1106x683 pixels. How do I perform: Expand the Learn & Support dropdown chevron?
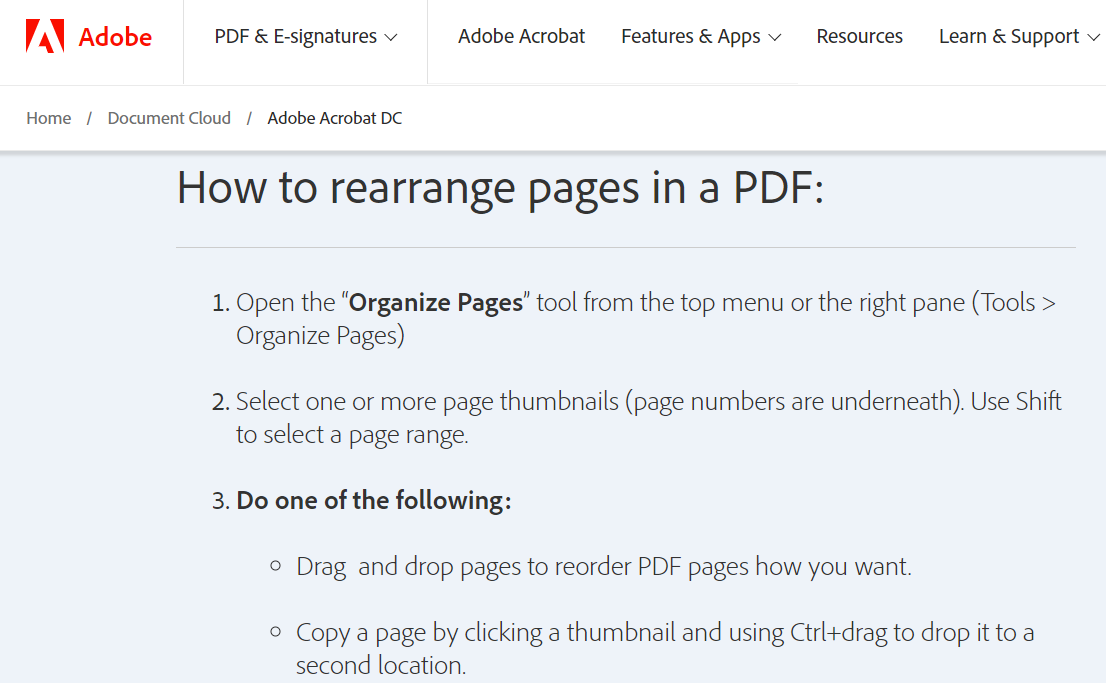click(x=1094, y=38)
